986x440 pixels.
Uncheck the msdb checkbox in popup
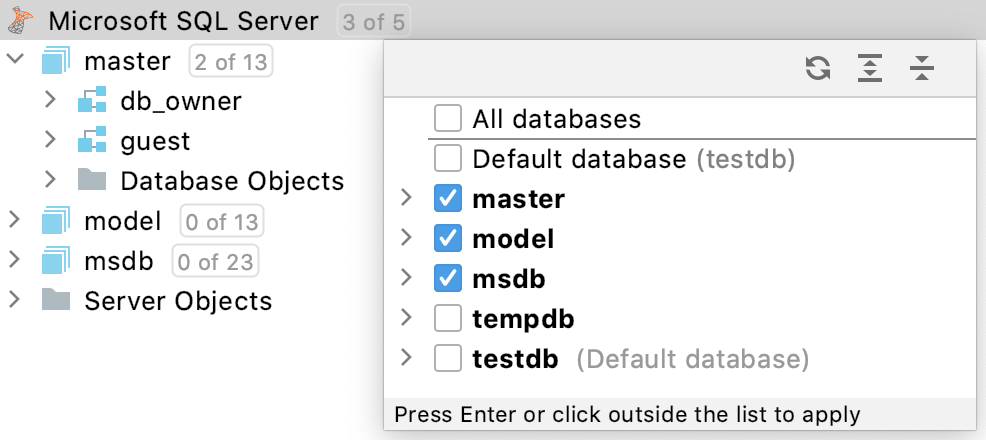[448, 279]
